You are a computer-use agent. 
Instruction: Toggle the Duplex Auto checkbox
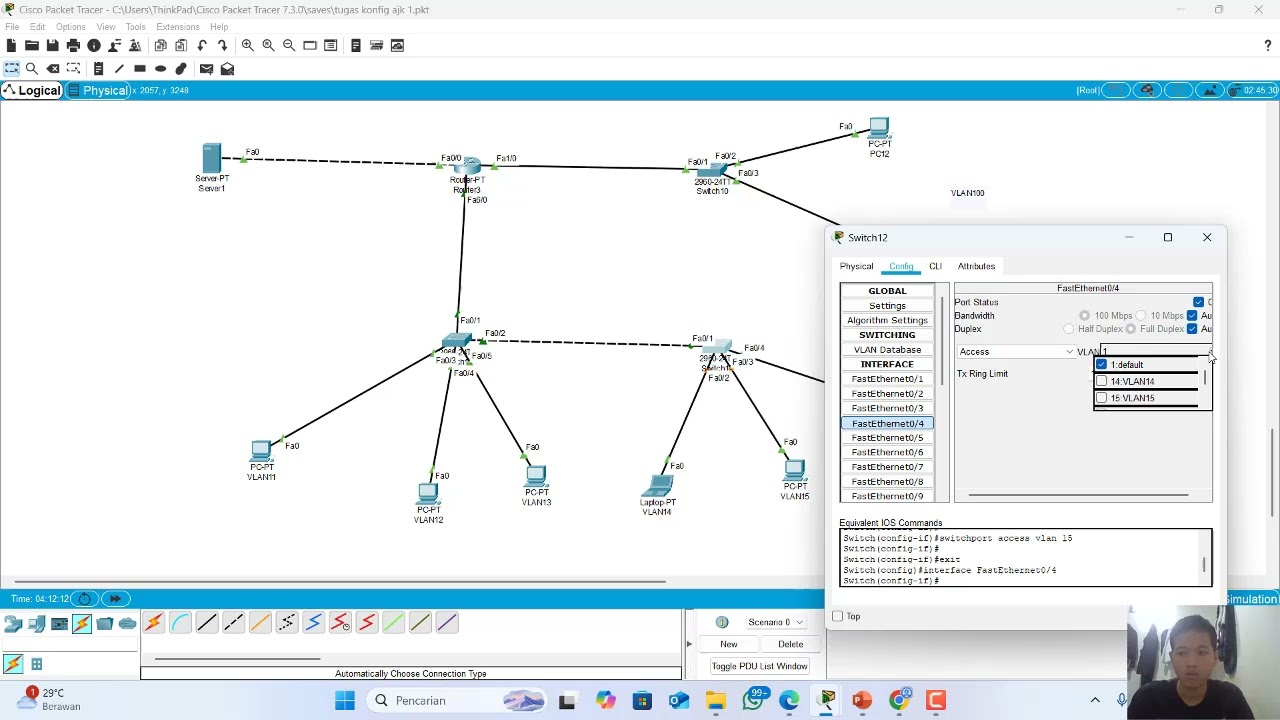(x=1192, y=329)
